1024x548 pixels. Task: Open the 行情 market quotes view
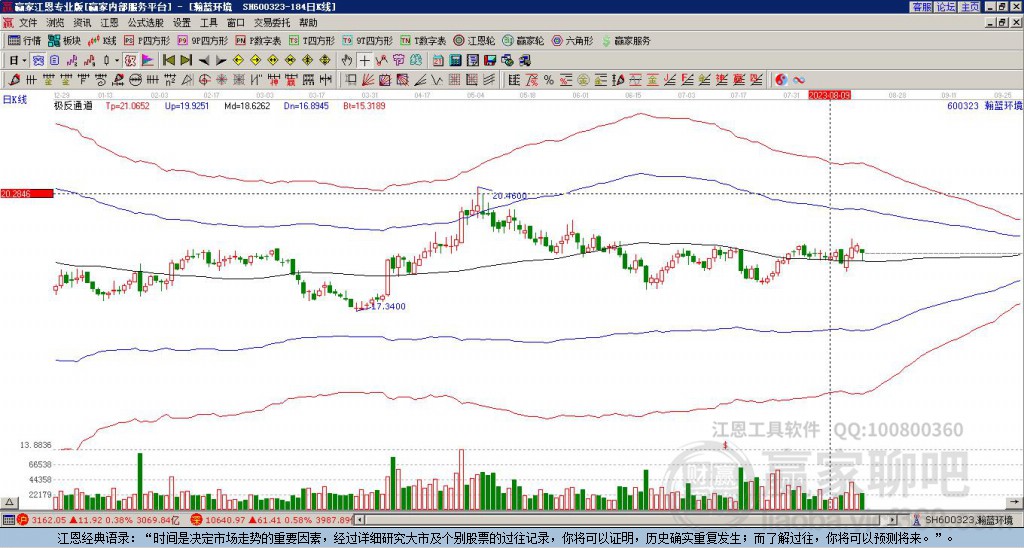click(24, 40)
